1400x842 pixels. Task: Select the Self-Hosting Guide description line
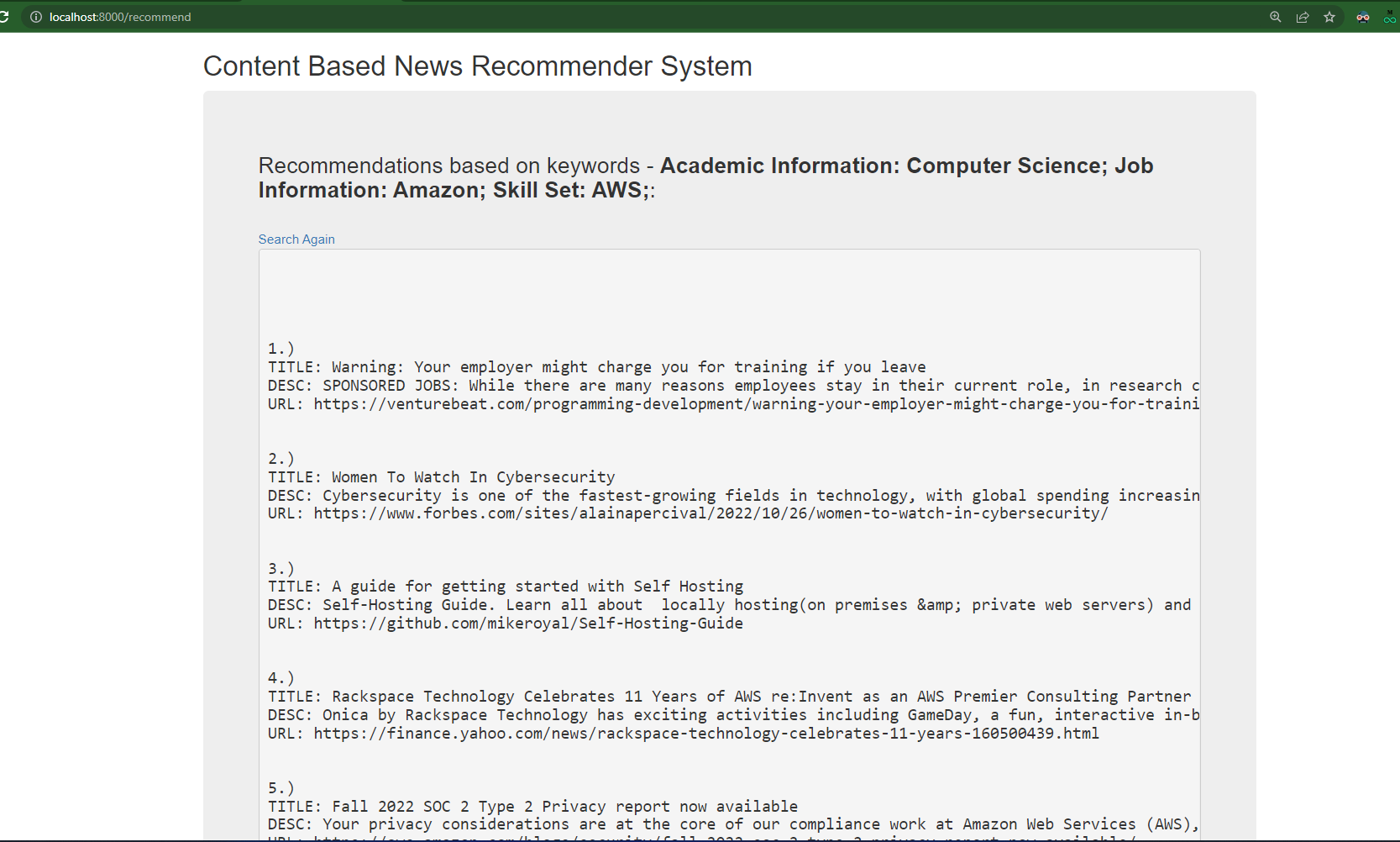click(x=730, y=605)
